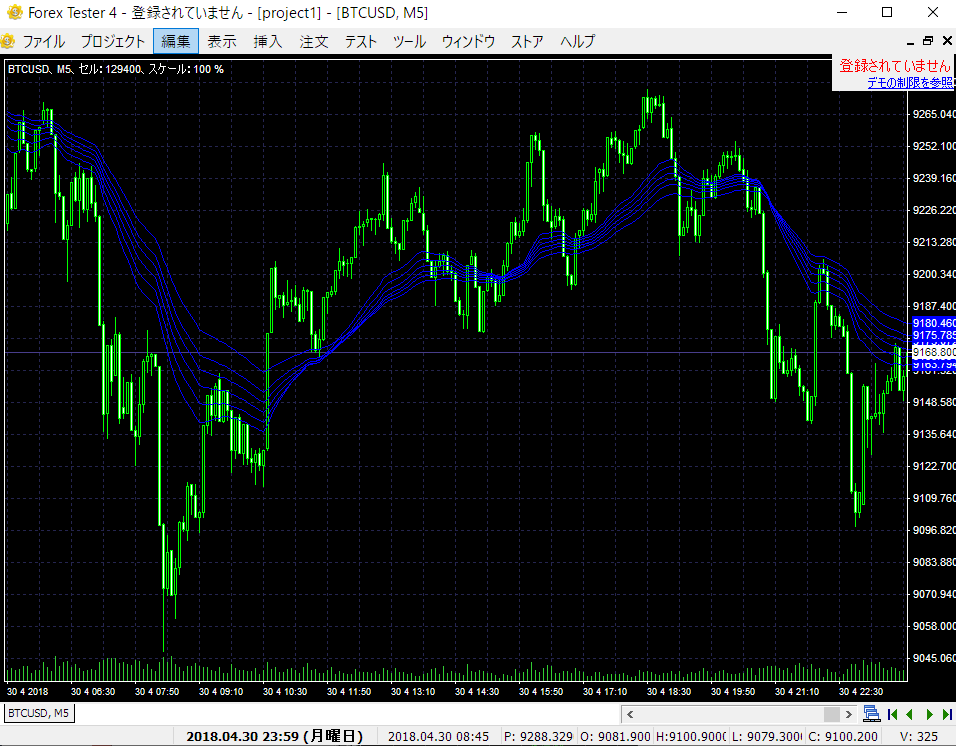Screen dimensions: 956x746
Task: Click the 9265.040 price axis label
Action: pyautogui.click(x=933, y=115)
